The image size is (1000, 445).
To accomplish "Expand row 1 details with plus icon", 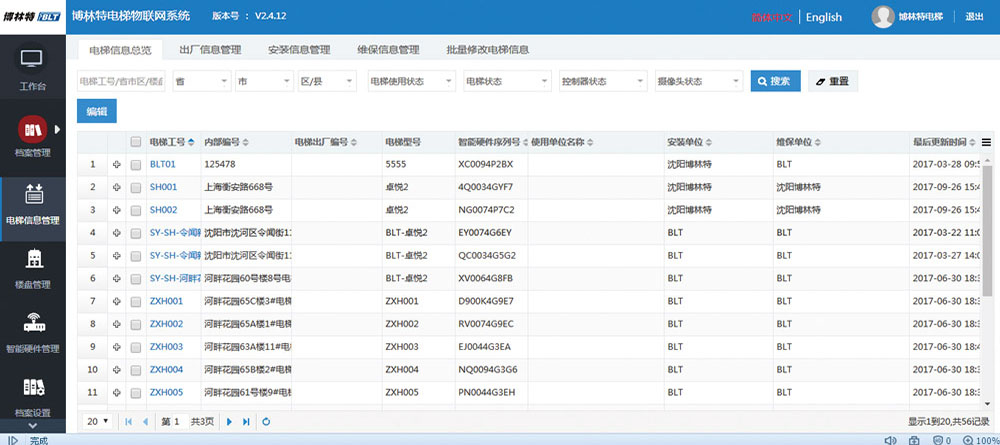I will pos(116,164).
